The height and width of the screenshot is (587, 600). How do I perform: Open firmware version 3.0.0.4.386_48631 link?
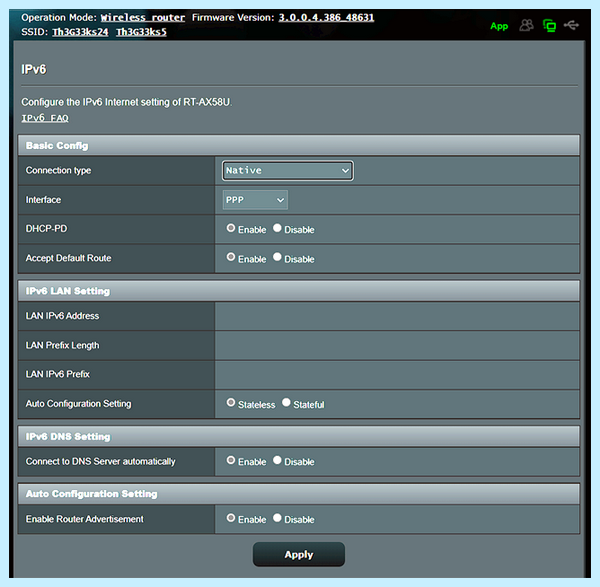[x=326, y=18]
